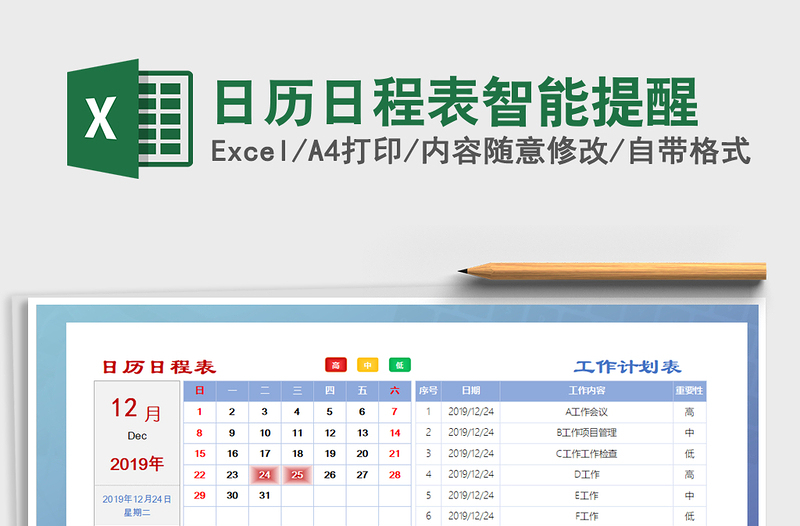
Task: Select calendar day 22
Action: coord(199,475)
